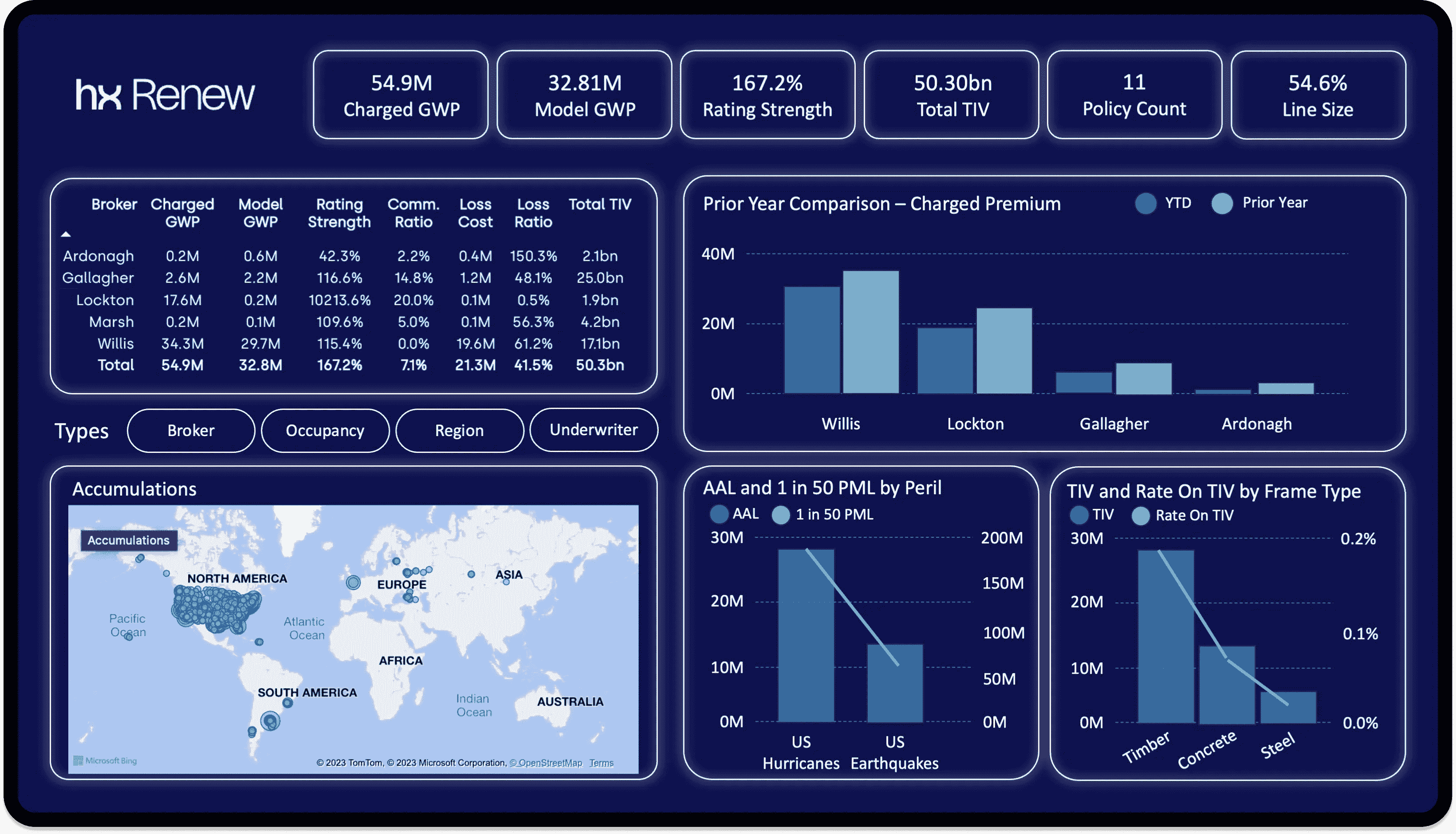Click the 1 in 50 PML legend swatch
Viewport: 1456px width, 834px height.
click(x=781, y=515)
